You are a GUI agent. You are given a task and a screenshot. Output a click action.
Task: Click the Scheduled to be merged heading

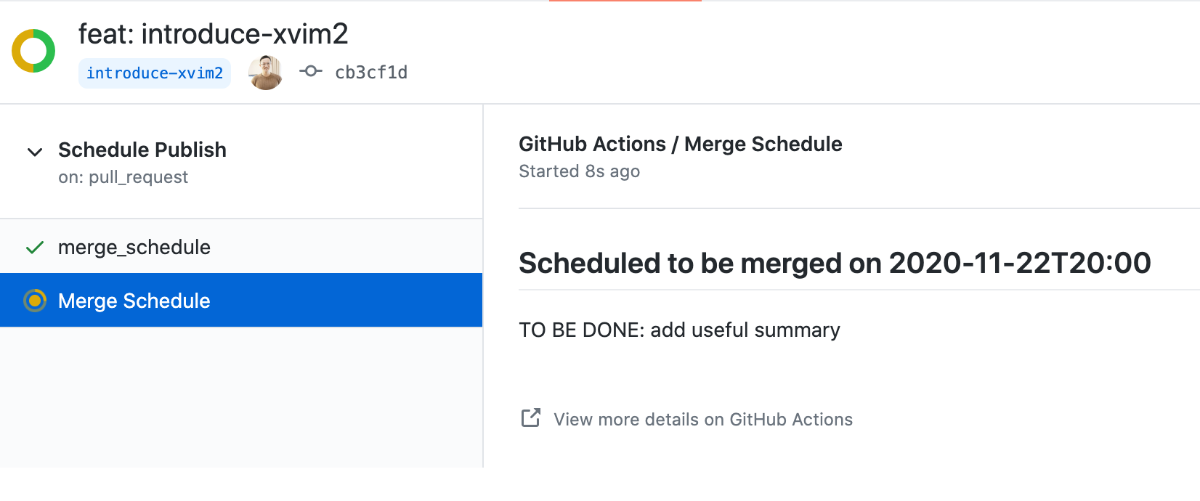(835, 263)
